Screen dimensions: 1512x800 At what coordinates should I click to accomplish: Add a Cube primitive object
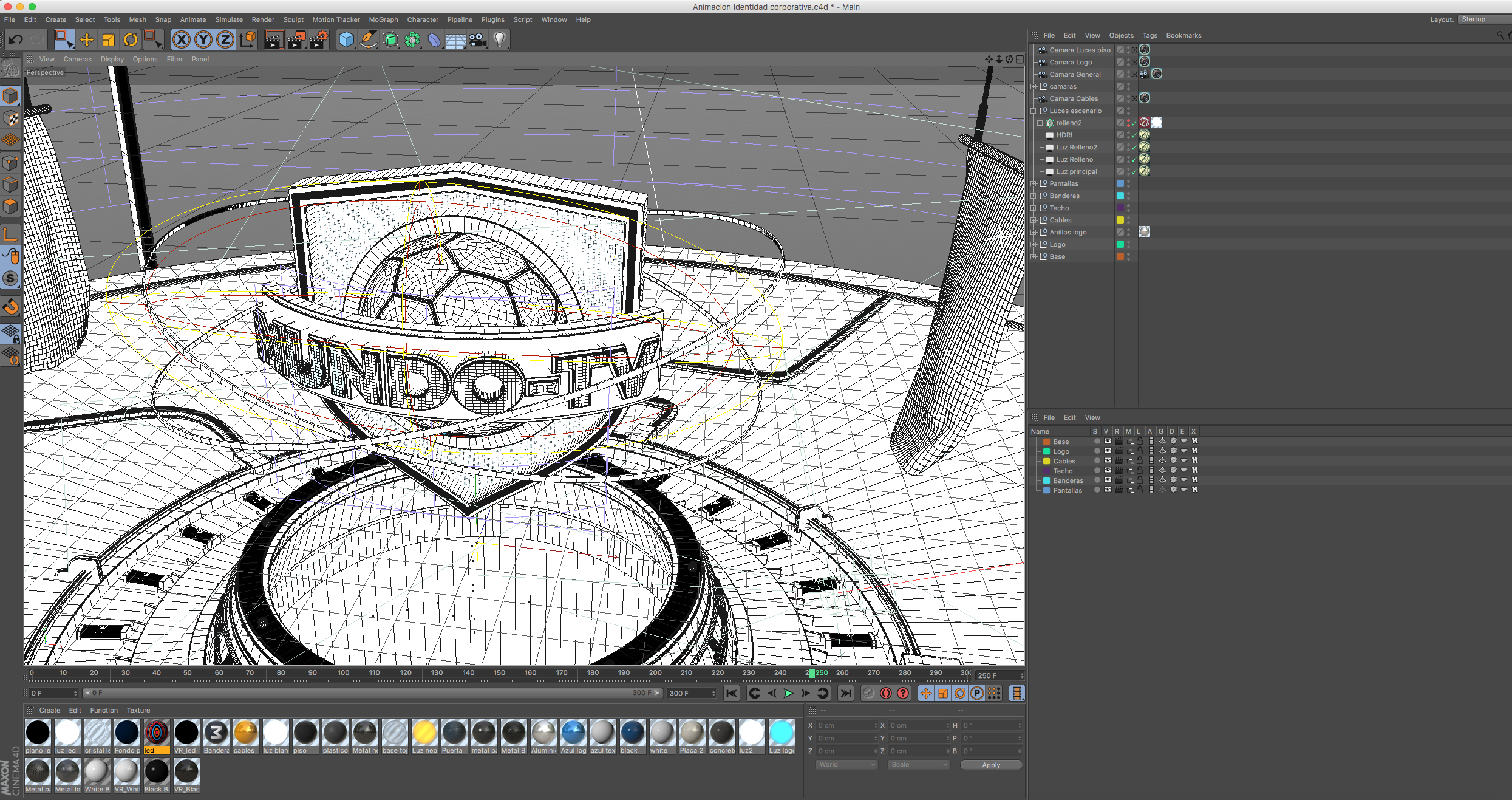tap(346, 40)
